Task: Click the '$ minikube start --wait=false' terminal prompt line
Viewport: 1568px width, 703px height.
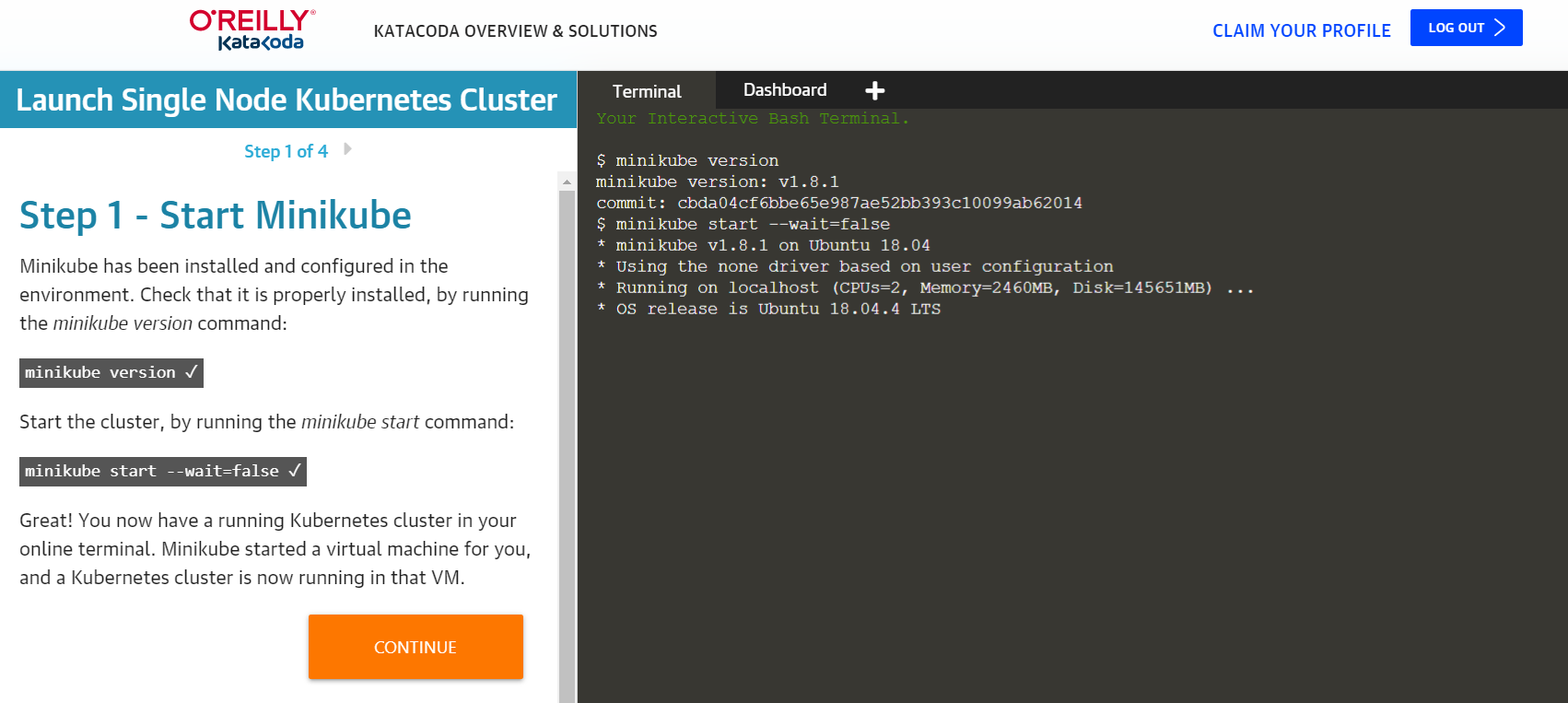Action: coord(743,224)
